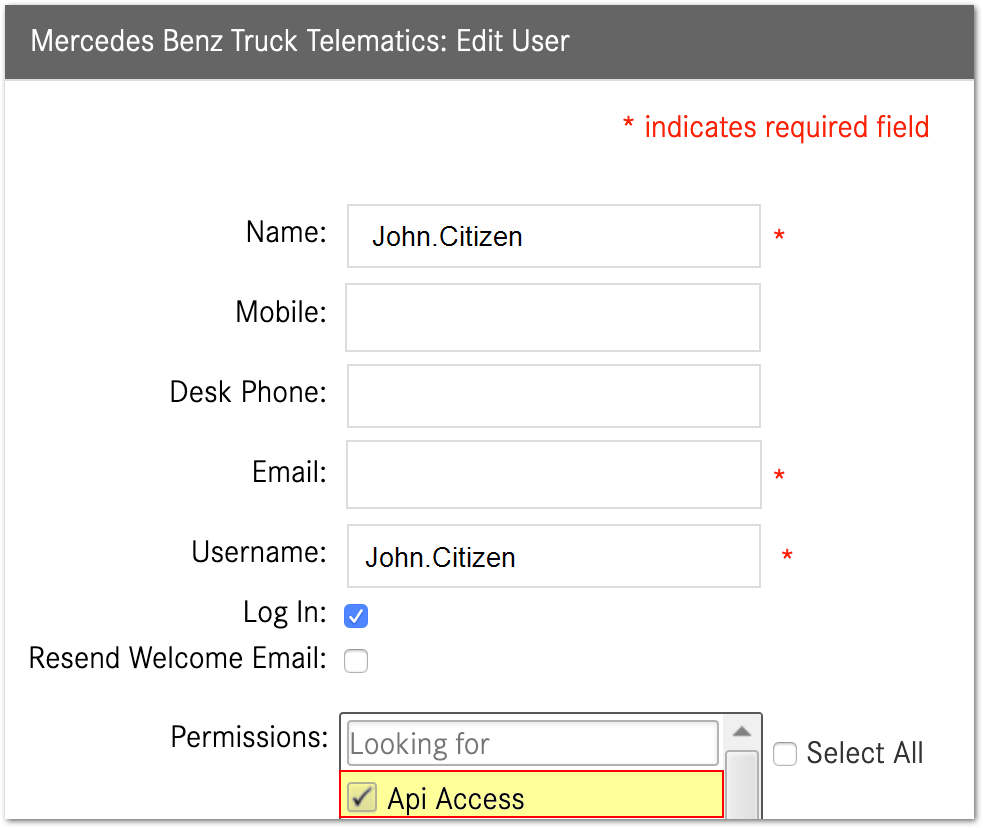
Task: Focus the "Looking for" permissions search box
Action: [532, 744]
